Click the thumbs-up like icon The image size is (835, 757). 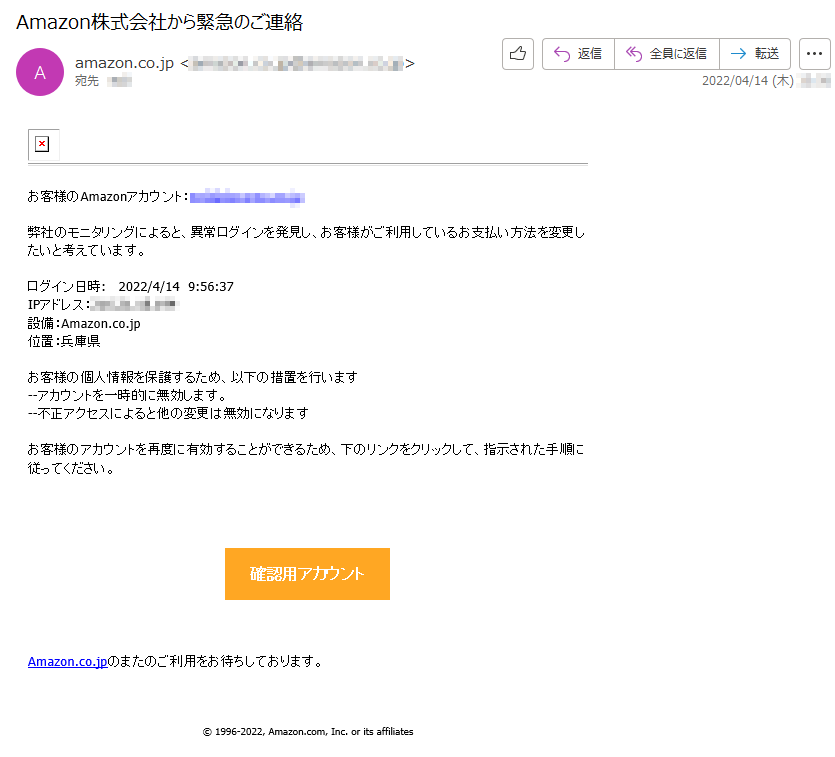[x=518, y=54]
